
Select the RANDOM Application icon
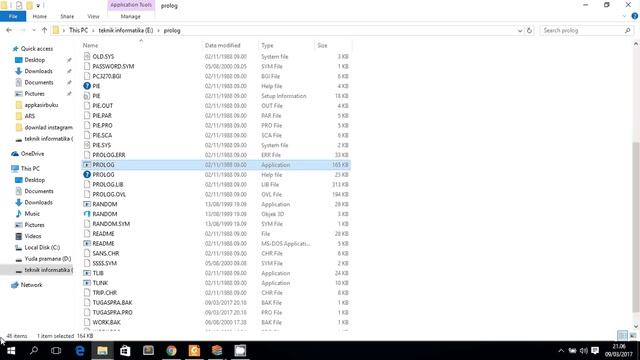(x=87, y=204)
